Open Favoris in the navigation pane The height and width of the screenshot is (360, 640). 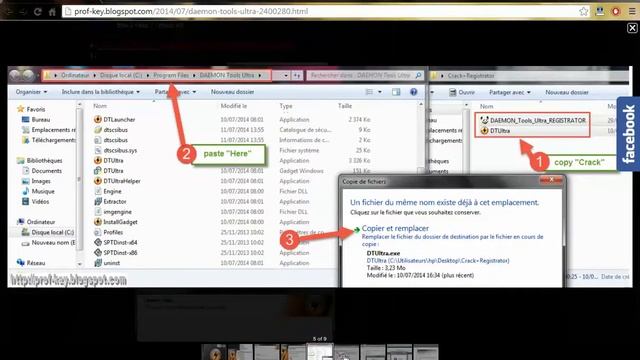coord(31,109)
